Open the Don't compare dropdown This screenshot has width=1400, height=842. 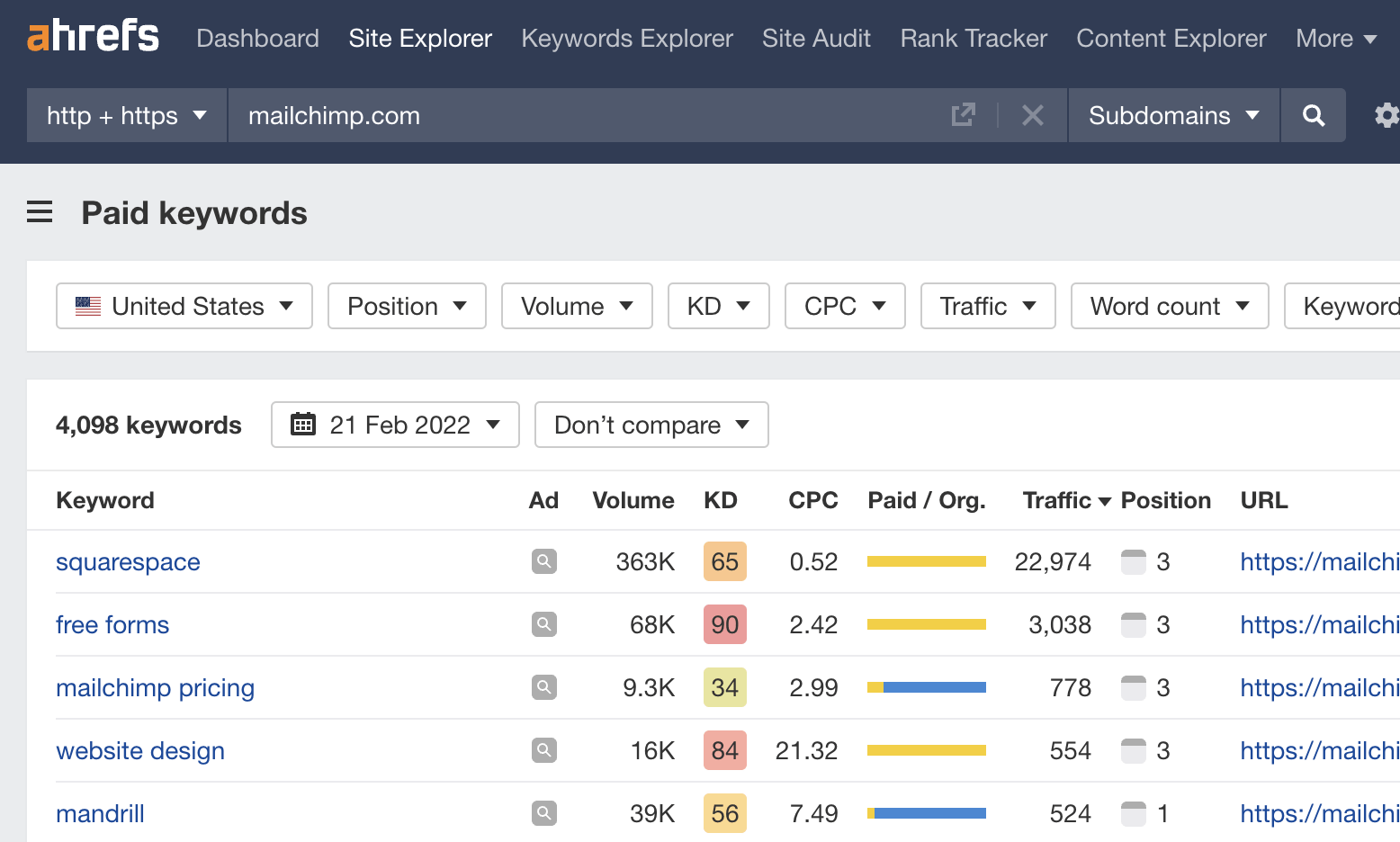pyautogui.click(x=651, y=425)
